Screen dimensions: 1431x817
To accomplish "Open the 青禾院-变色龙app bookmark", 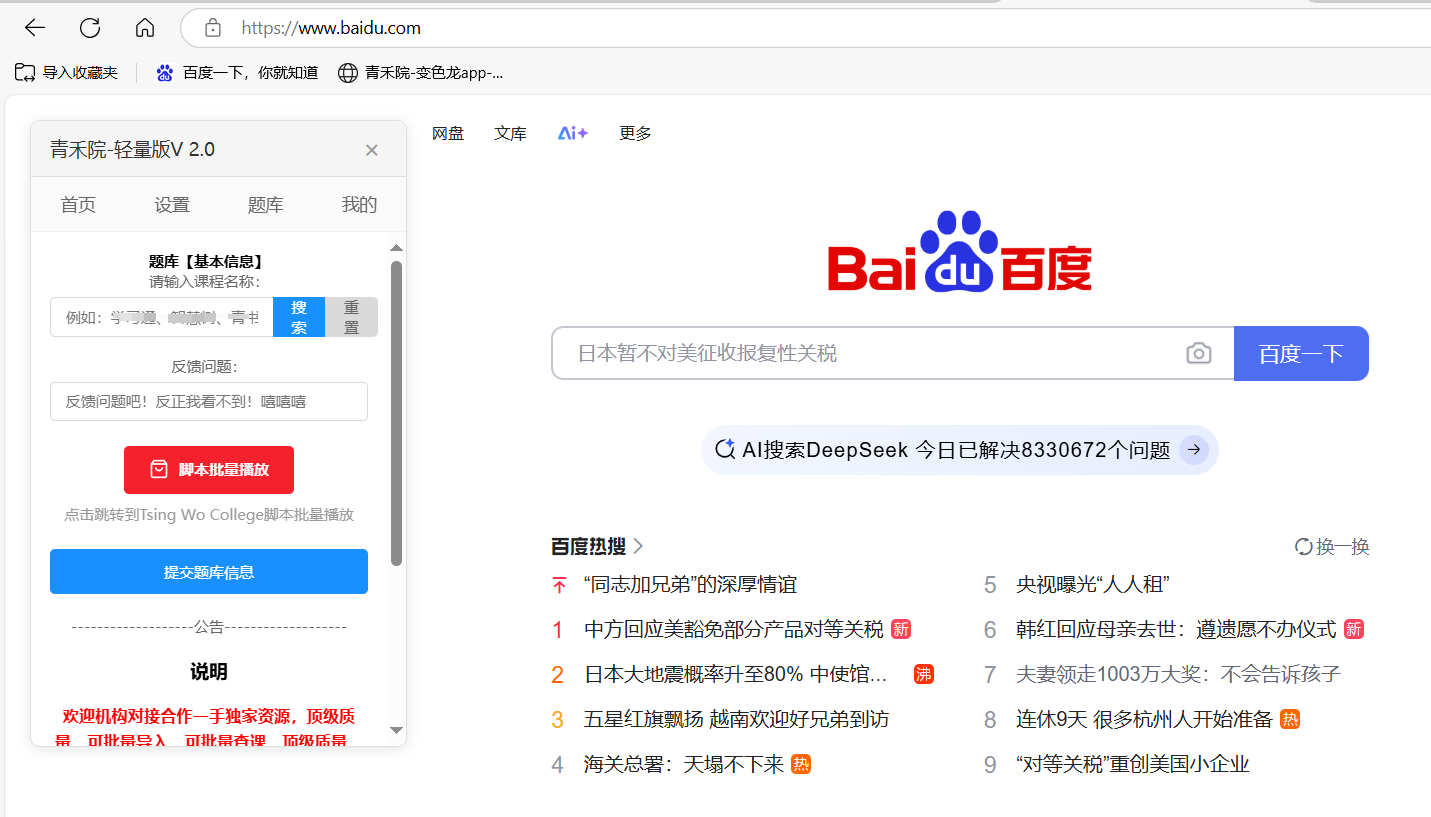I will point(420,72).
